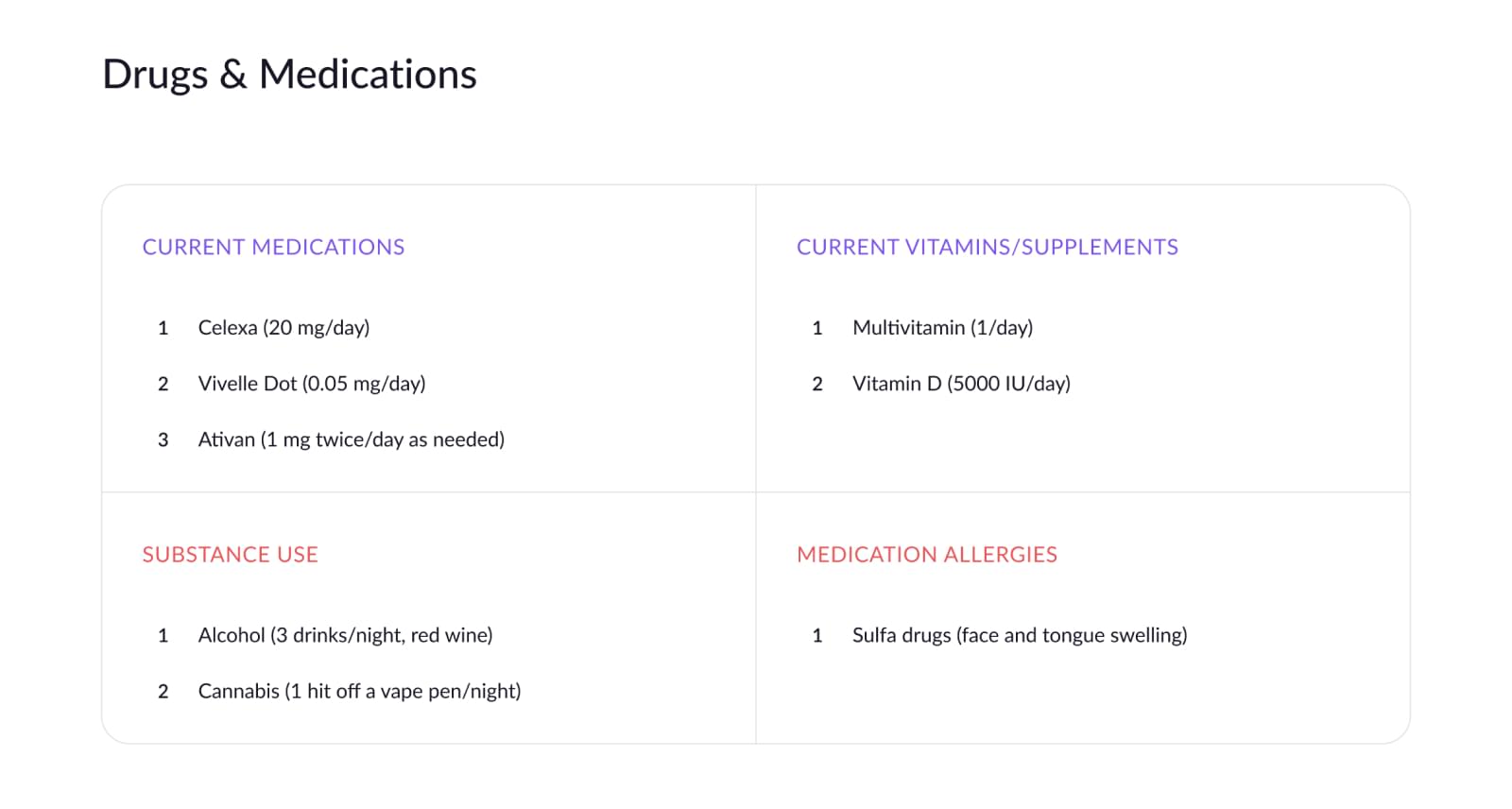Viewport: 1512px width, 809px height.
Task: Click the Alcohol 3 drinks/night entry
Action: (345, 635)
